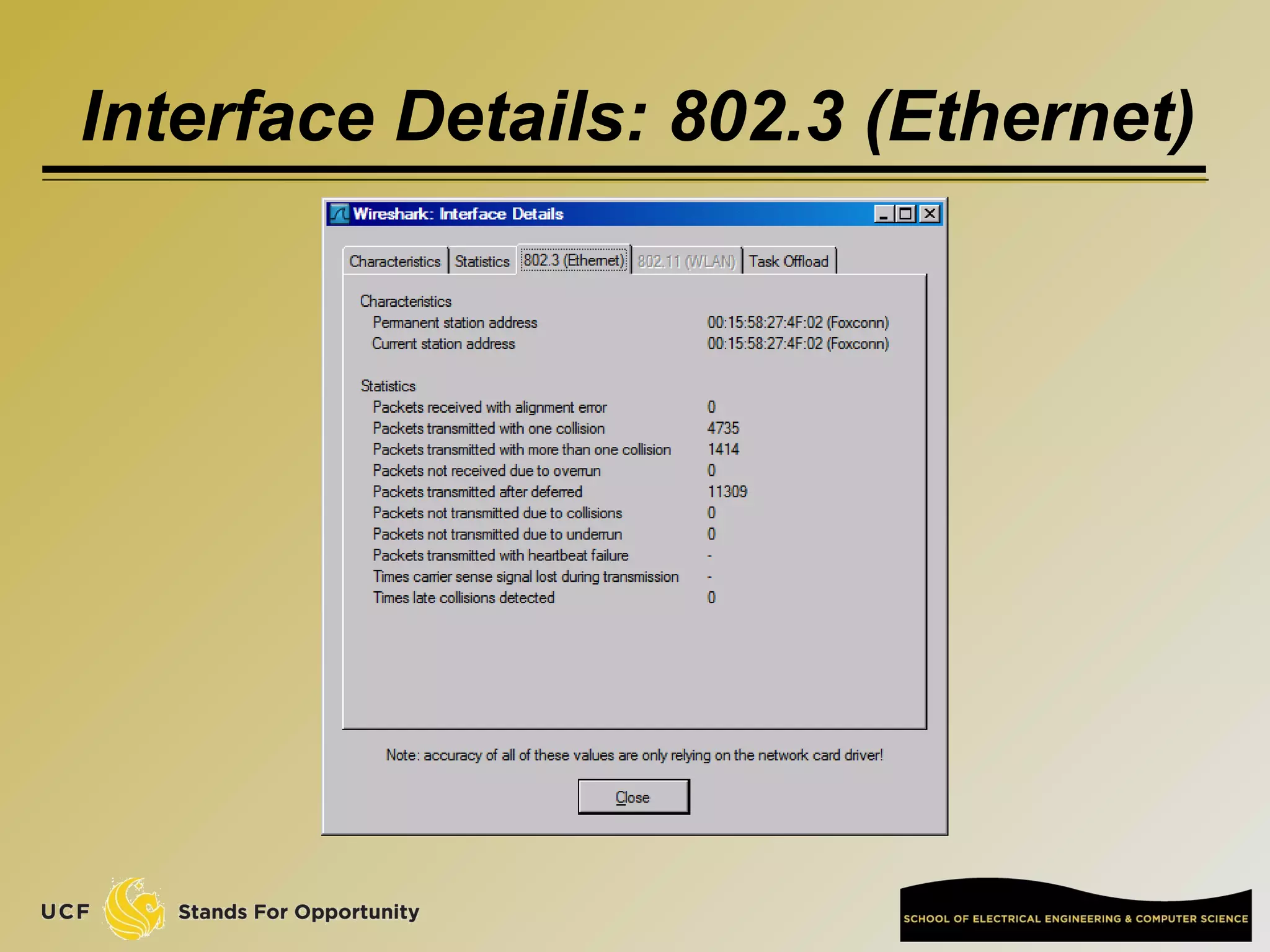Click 'Stands For Opportunity' slogan text
This screenshot has height=952, width=1270.
coord(299,912)
